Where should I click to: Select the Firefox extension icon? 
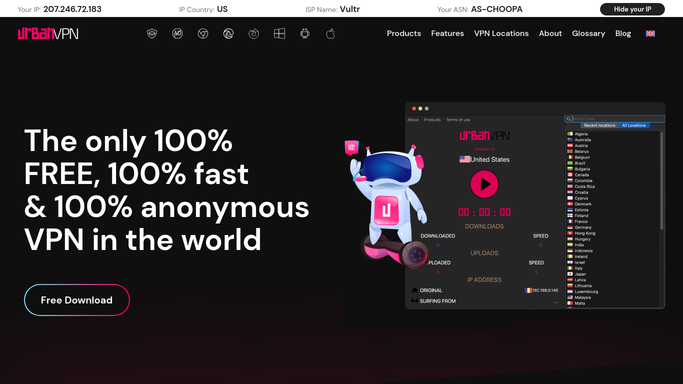click(x=254, y=34)
